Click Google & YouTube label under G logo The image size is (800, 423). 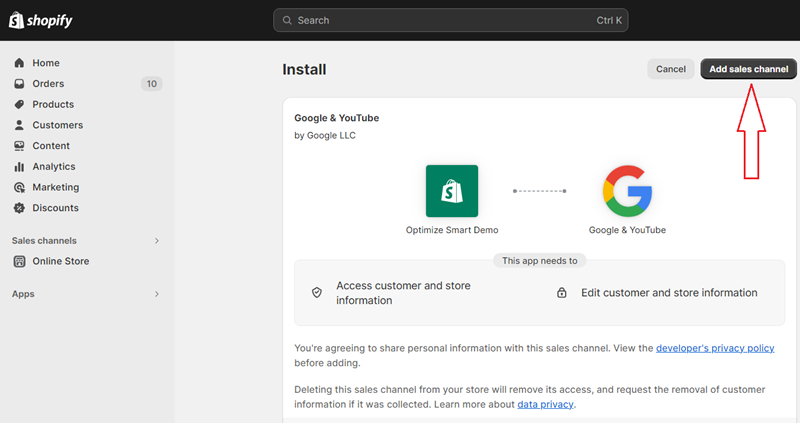[x=627, y=230]
